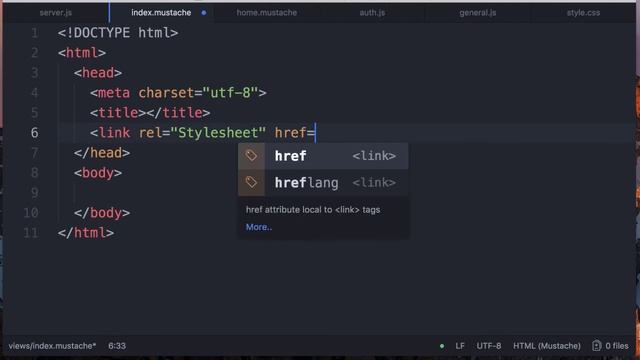Click the charset="utf-8" text on line 4
The height and width of the screenshot is (360, 640).
pyautogui.click(x=198, y=93)
